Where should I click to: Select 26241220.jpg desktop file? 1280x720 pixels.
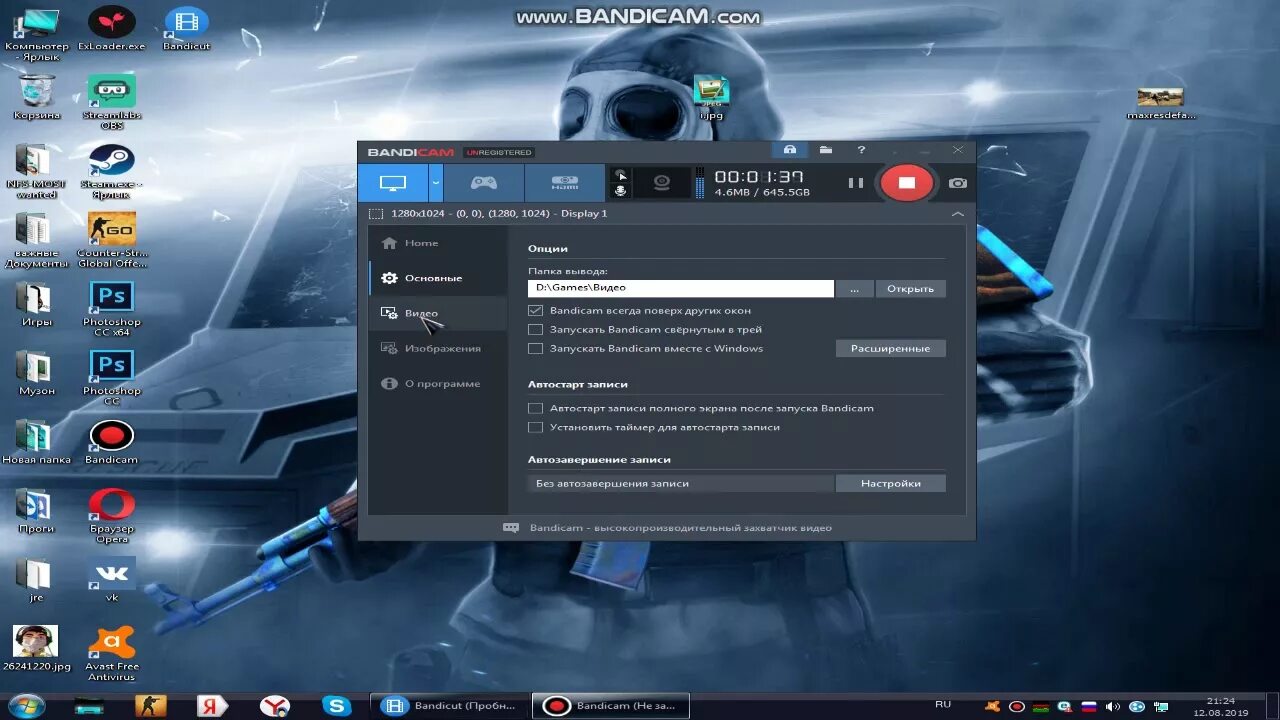point(37,648)
